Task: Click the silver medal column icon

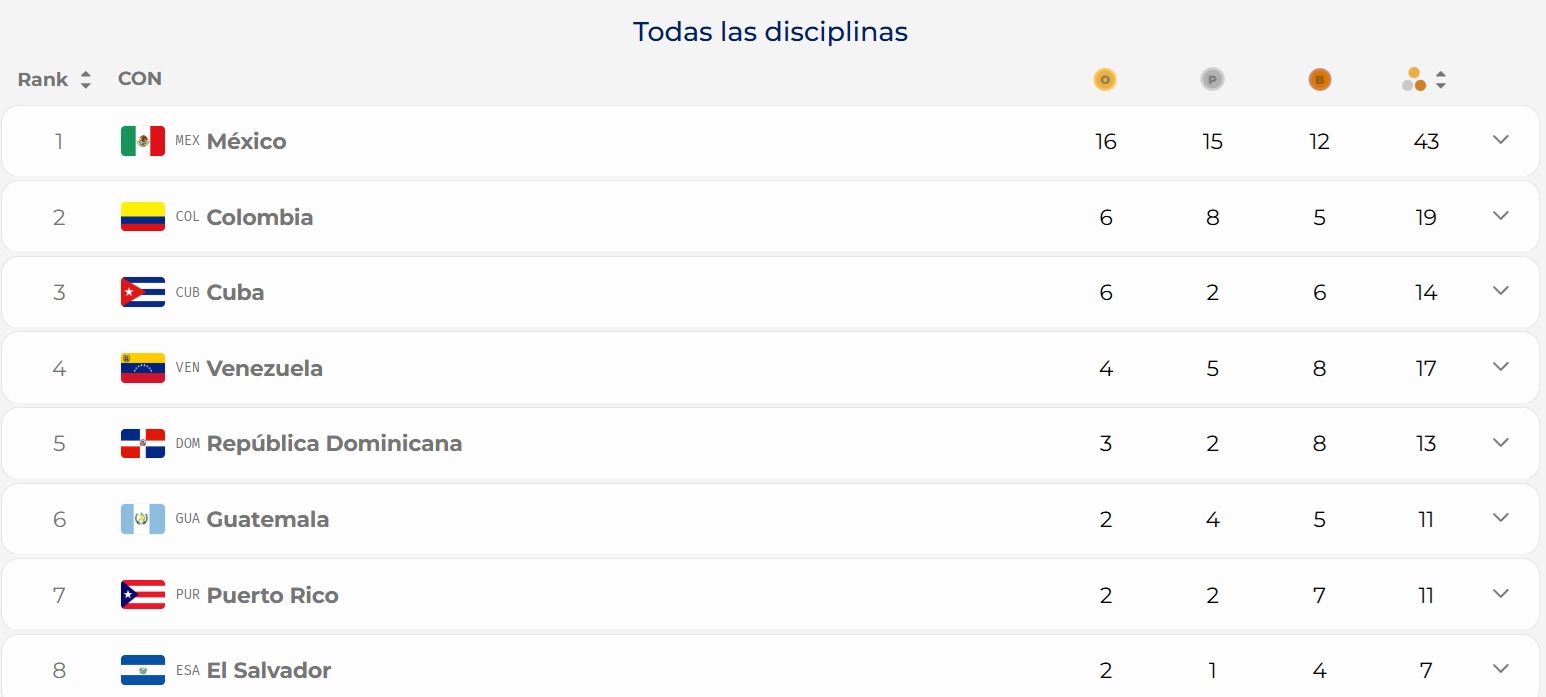Action: 1212,79
